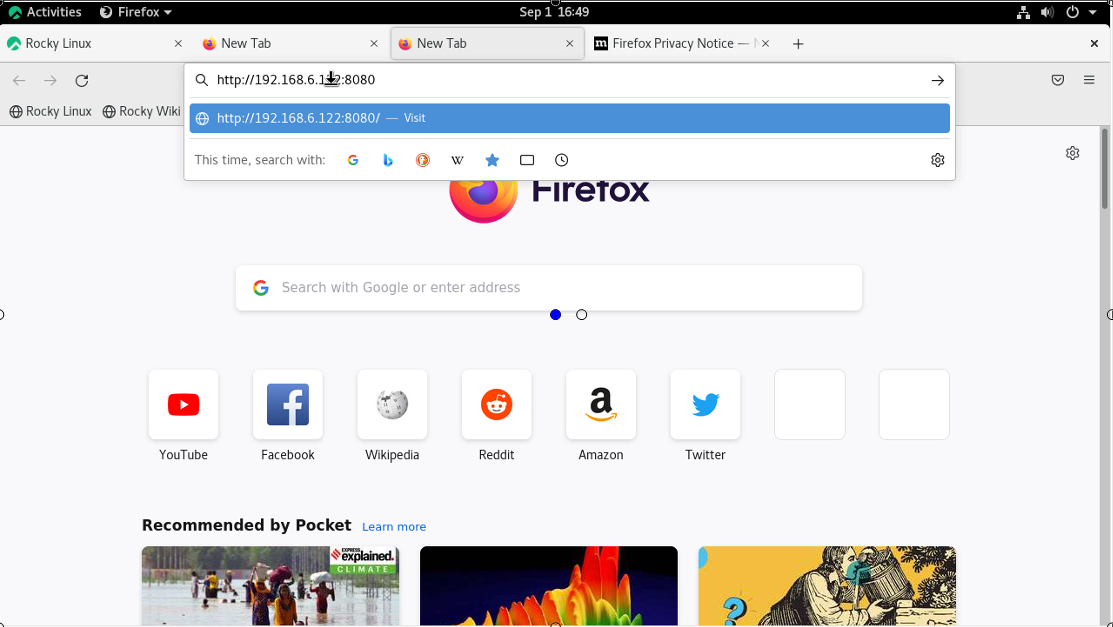Click the network status icon in the top bar
1113x627 pixels.
point(1023,12)
